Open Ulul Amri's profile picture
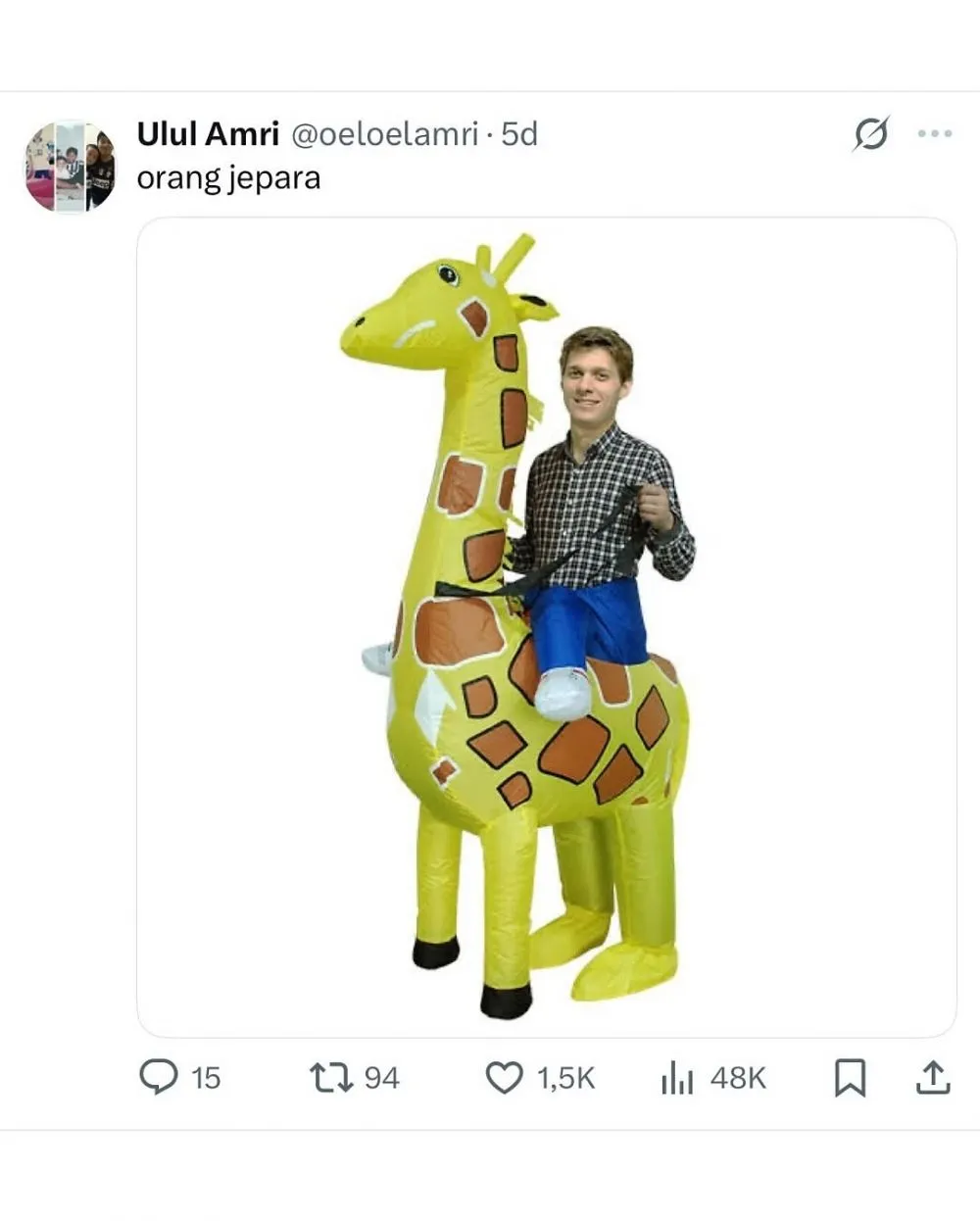The width and height of the screenshot is (980, 1221). [x=72, y=161]
